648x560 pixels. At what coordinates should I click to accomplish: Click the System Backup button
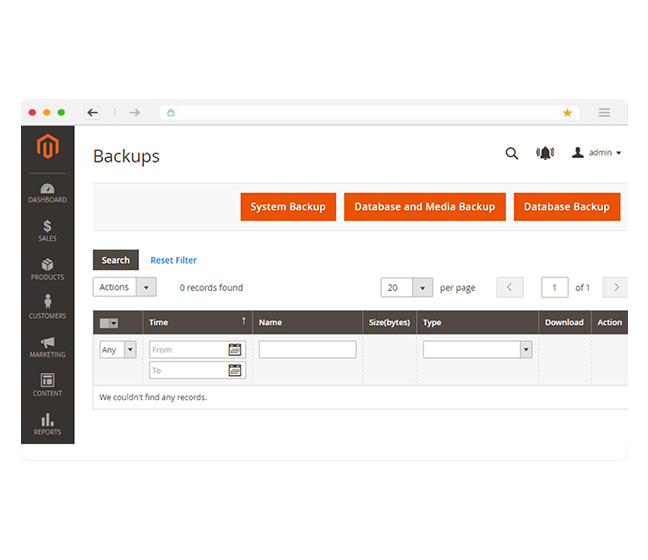[288, 207]
